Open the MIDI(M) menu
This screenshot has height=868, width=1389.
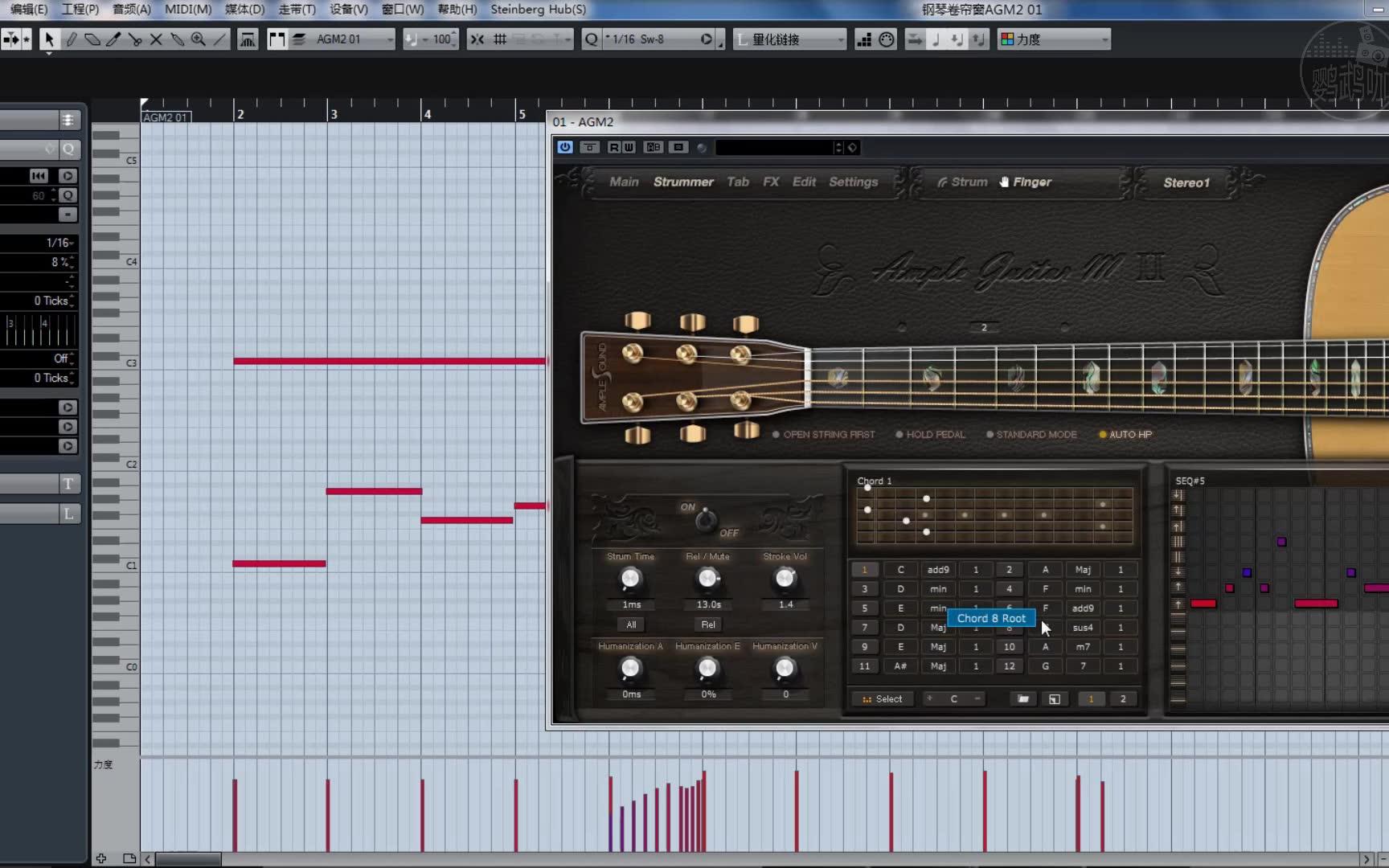click(186, 10)
